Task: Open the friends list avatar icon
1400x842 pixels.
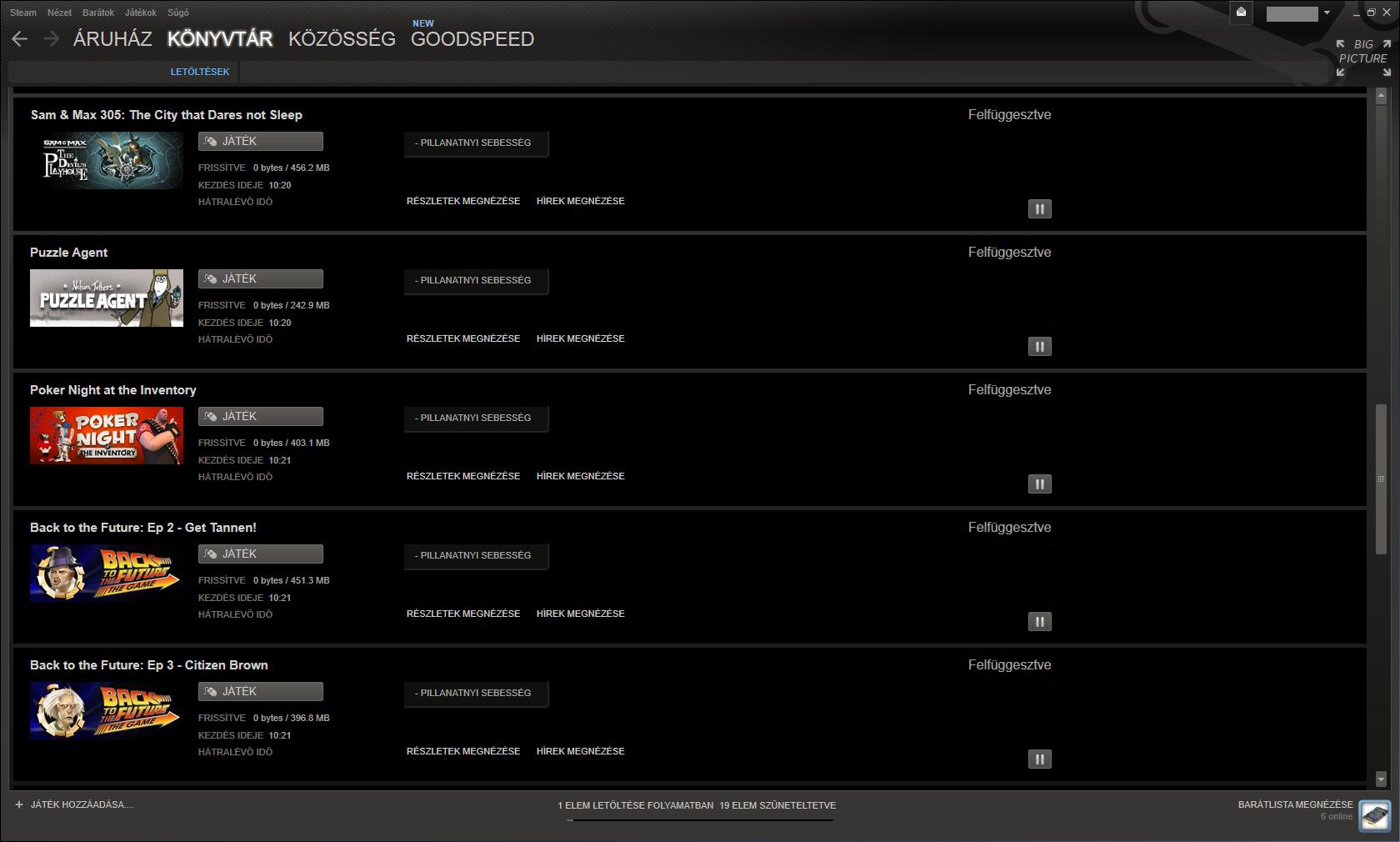Action: click(1374, 814)
